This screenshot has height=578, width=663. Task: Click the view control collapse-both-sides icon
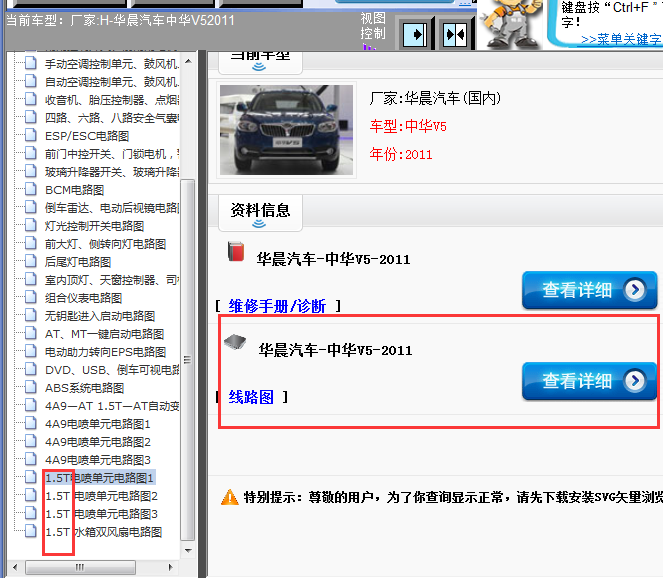click(x=455, y=34)
